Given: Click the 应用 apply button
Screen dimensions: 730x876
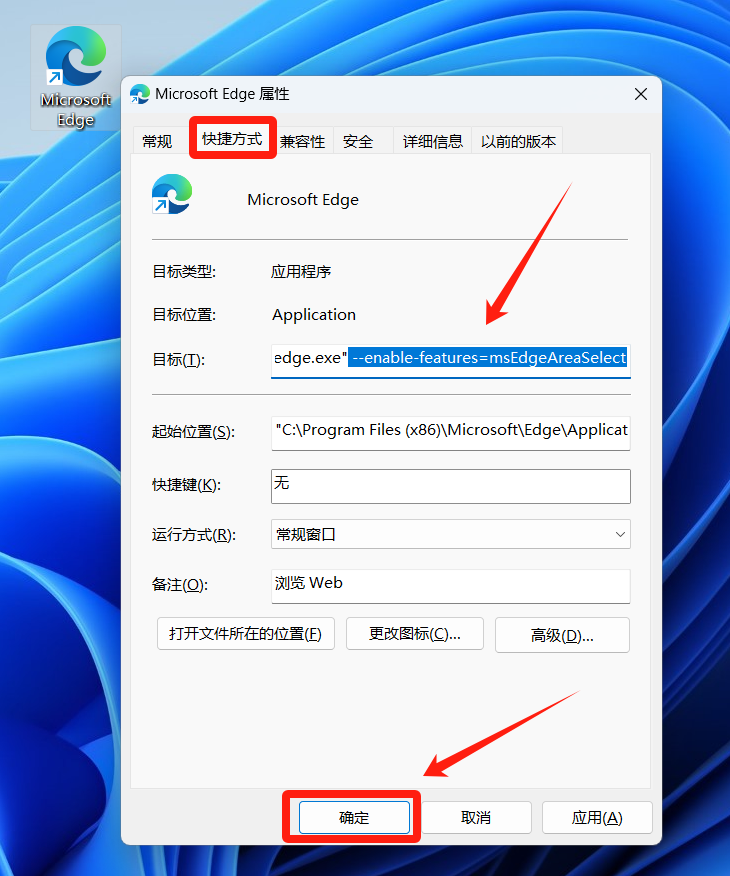Looking at the screenshot, I should [597, 817].
